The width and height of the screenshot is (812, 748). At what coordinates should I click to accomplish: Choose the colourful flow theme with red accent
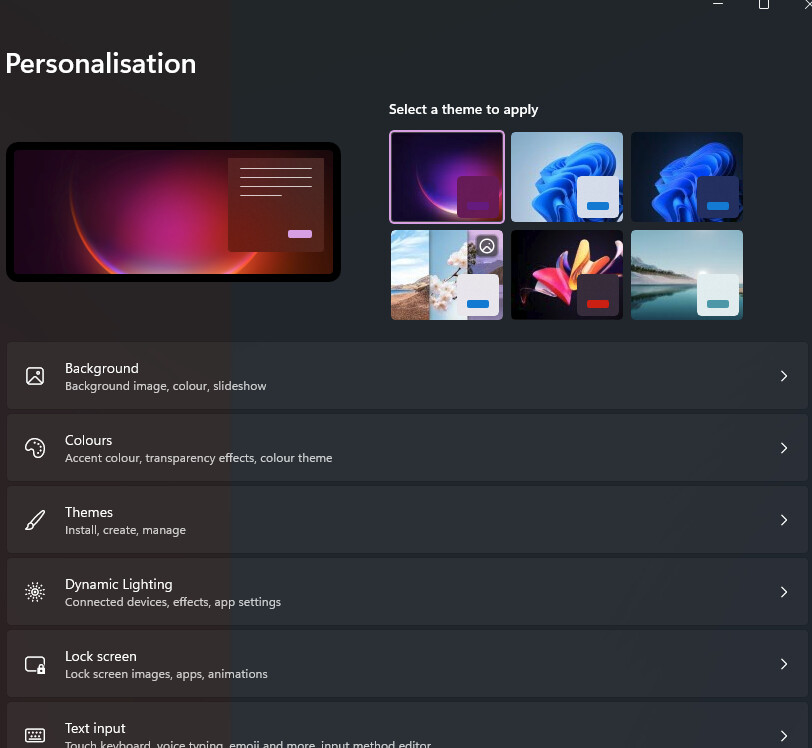click(x=566, y=274)
